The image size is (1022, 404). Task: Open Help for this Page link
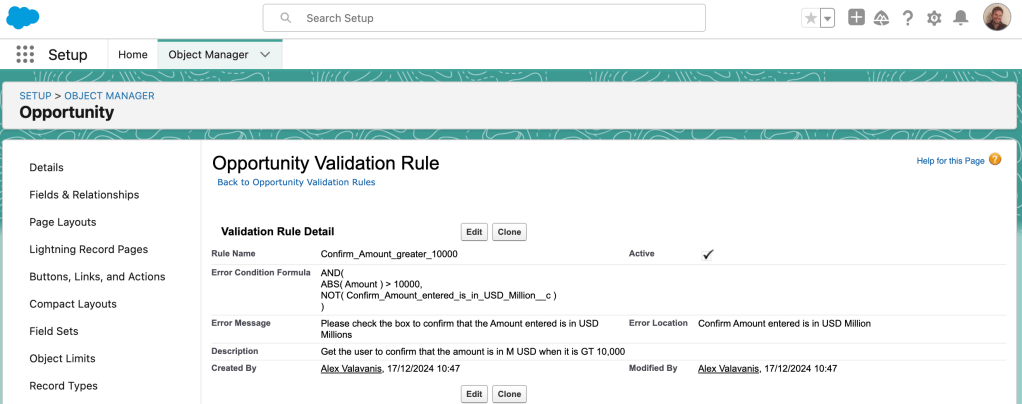[950, 161]
